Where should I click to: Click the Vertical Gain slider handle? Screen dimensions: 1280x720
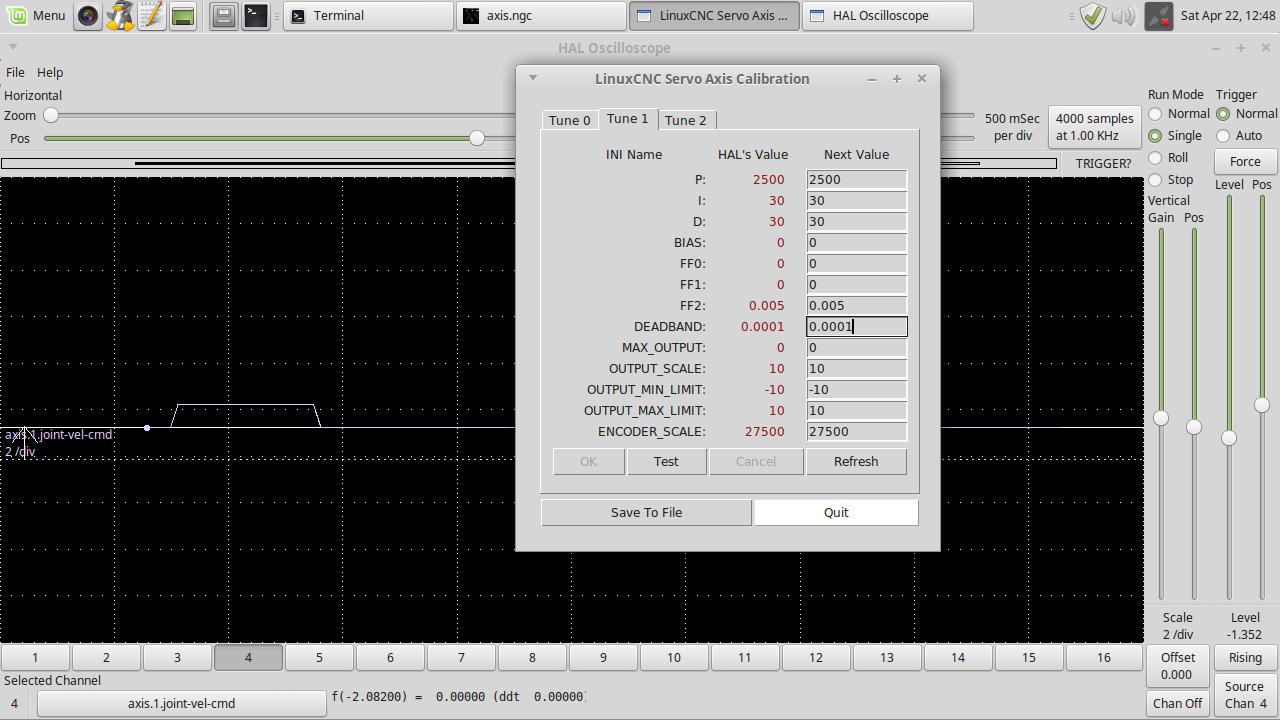tap(1161, 418)
